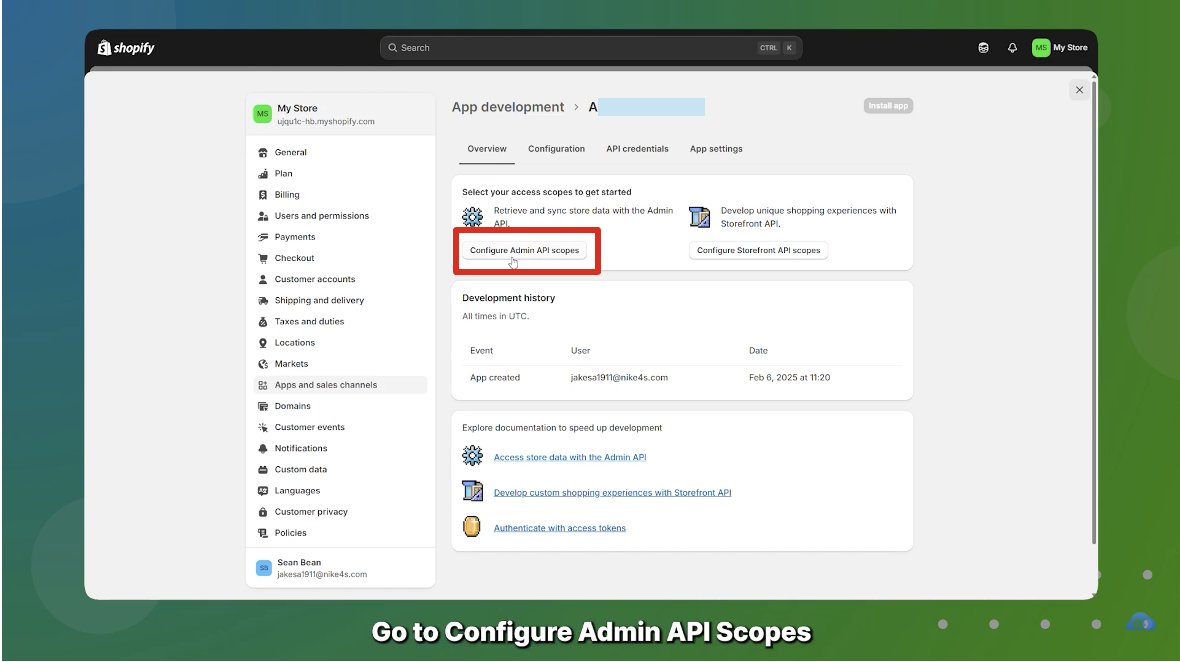Click the Install app button

click(888, 106)
